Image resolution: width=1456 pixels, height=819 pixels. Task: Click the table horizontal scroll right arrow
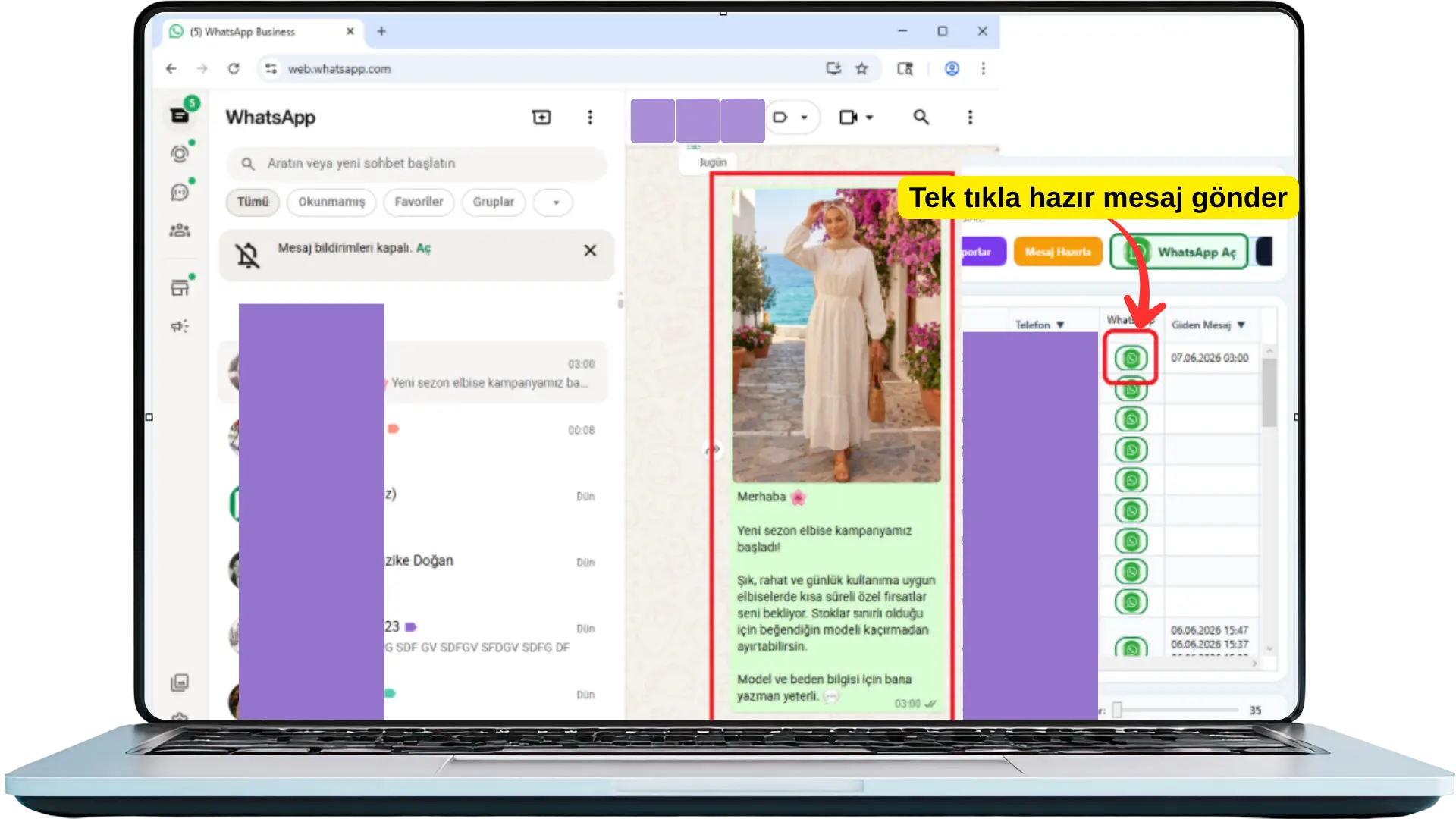coord(1254,664)
